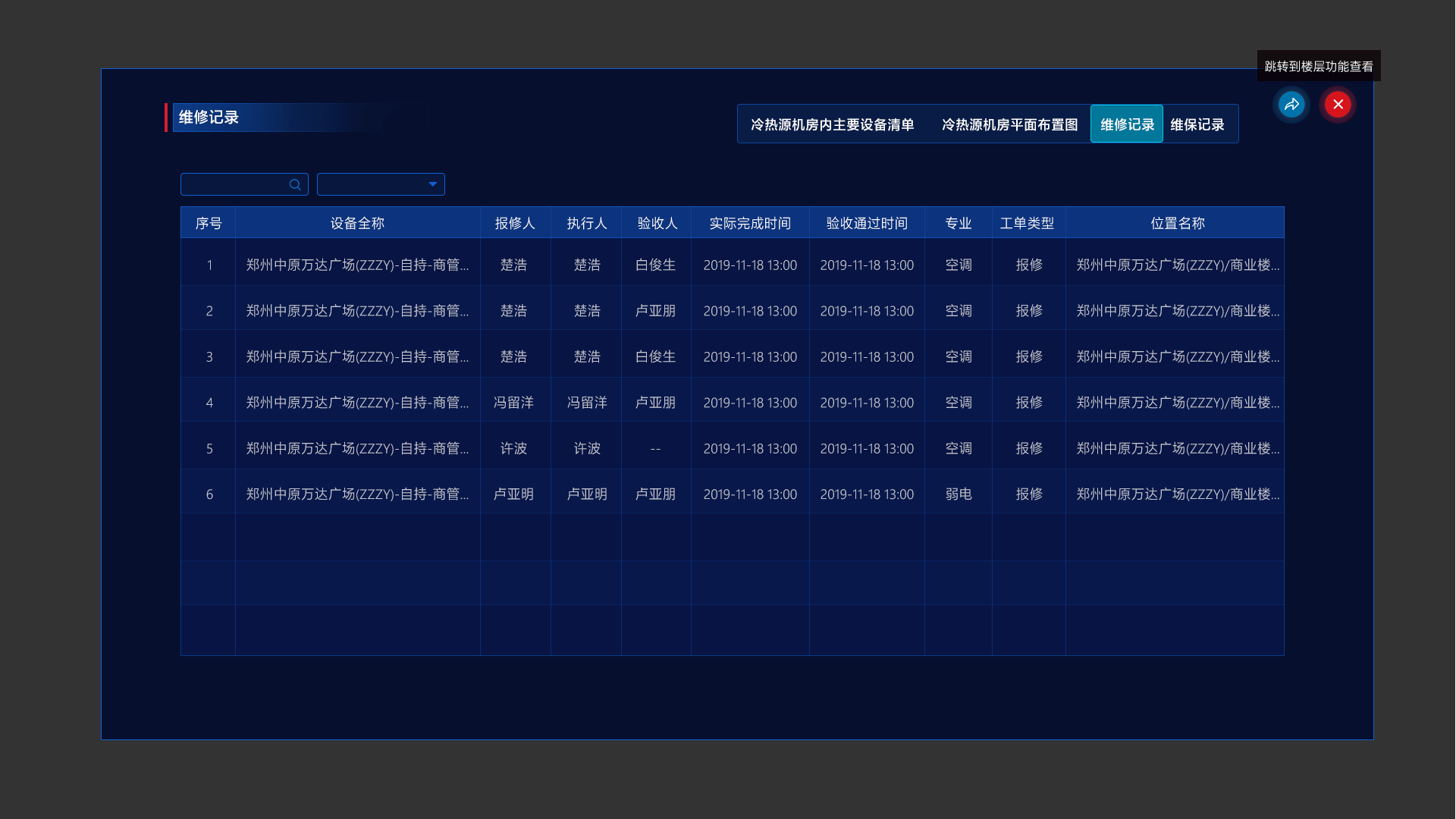Click row 2 acceptor 卢亚朋 cell
Viewport: 1456px width, 819px height.
coord(655,312)
